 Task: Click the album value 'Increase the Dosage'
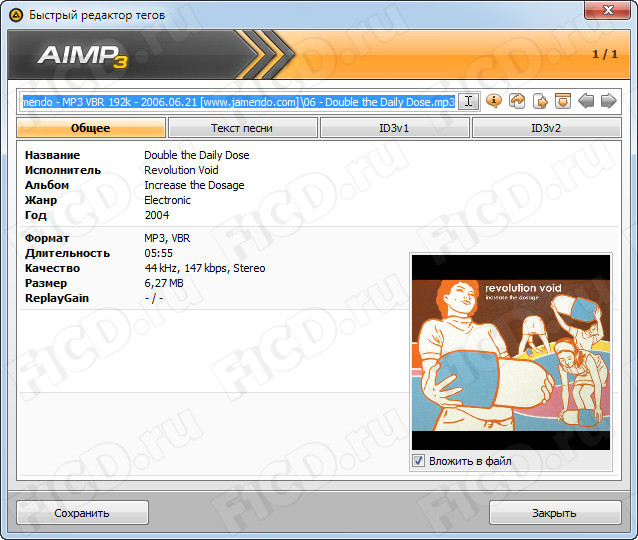coord(194,185)
